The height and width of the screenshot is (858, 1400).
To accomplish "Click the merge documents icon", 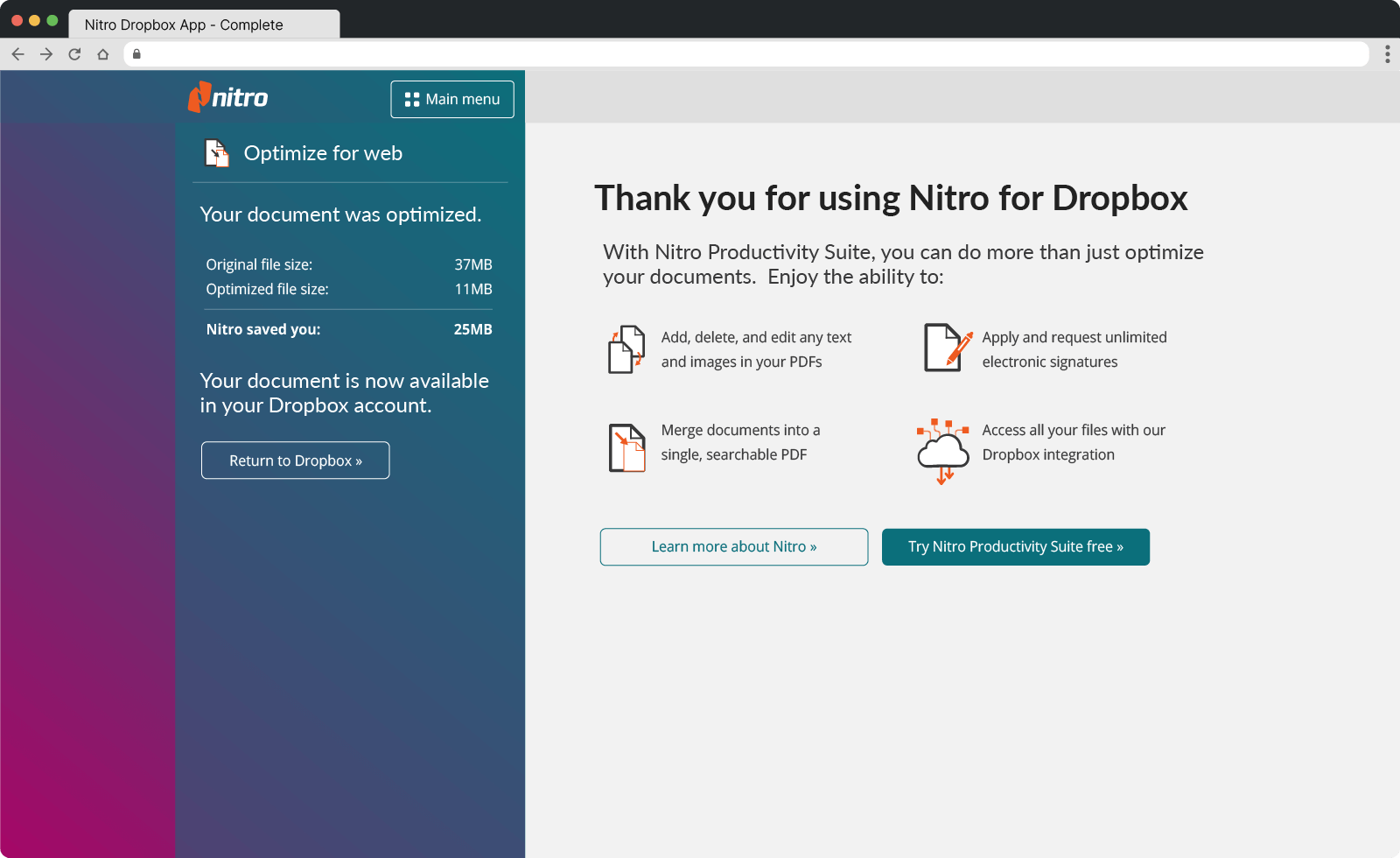I will (626, 447).
